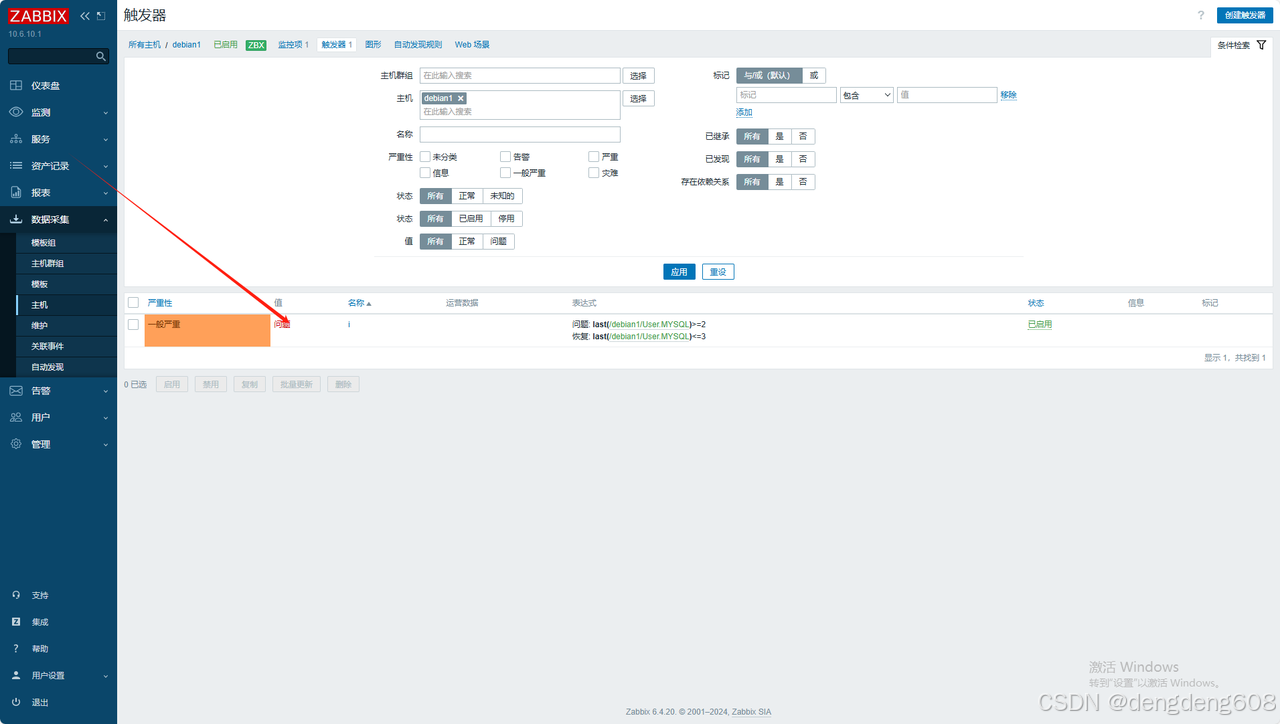
Task: Open 帮助 help question icon in sidebar
Action: click(x=16, y=648)
